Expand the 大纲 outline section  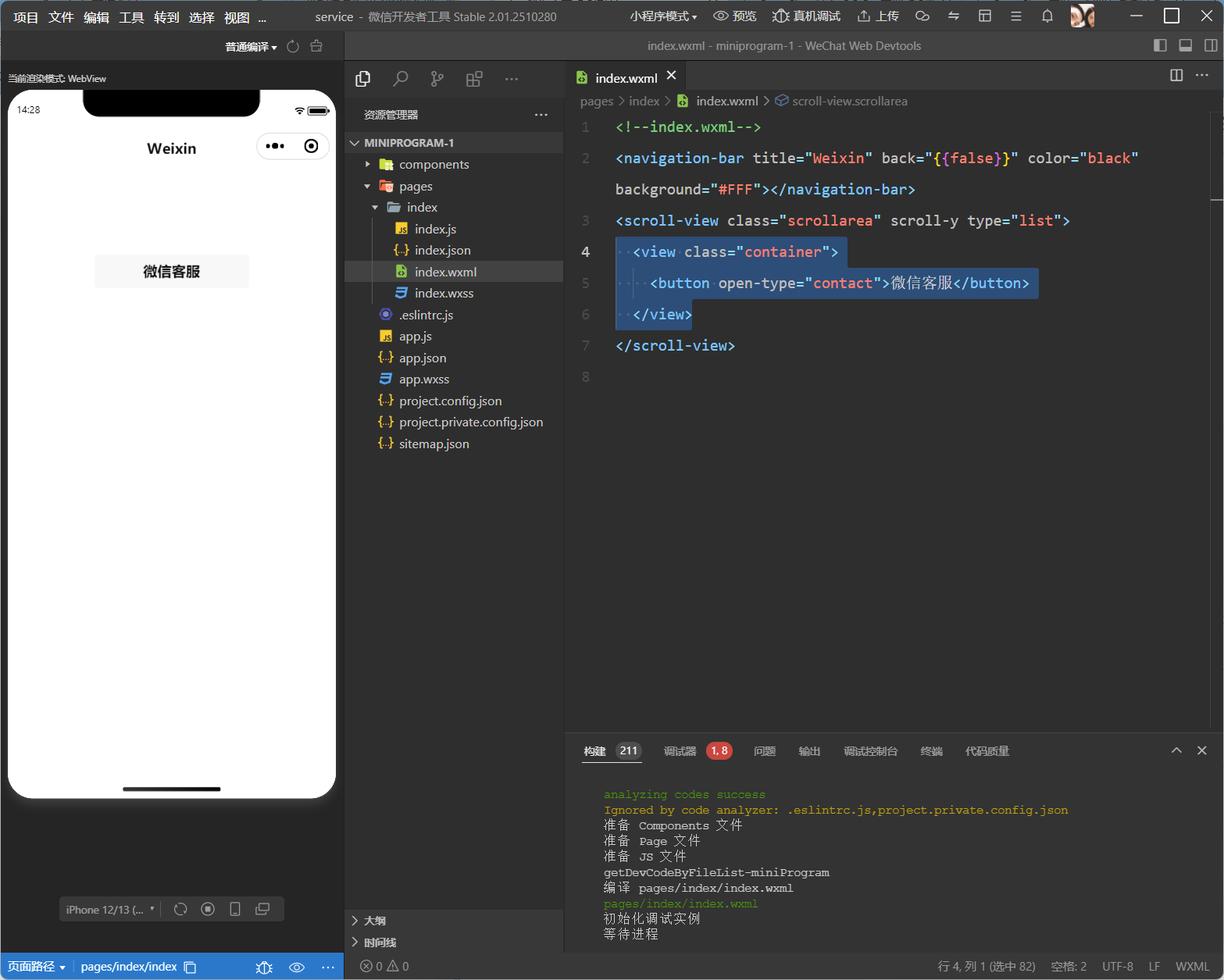[x=375, y=921]
